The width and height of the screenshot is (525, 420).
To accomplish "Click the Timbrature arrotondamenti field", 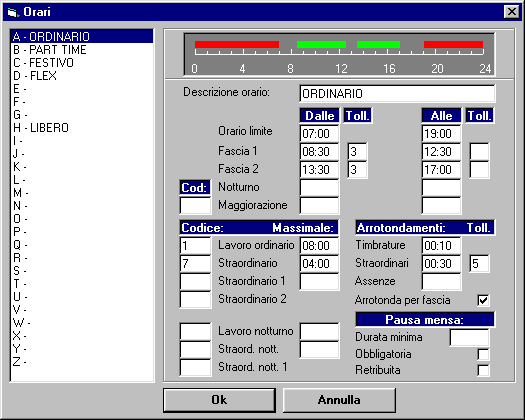I will 441,246.
